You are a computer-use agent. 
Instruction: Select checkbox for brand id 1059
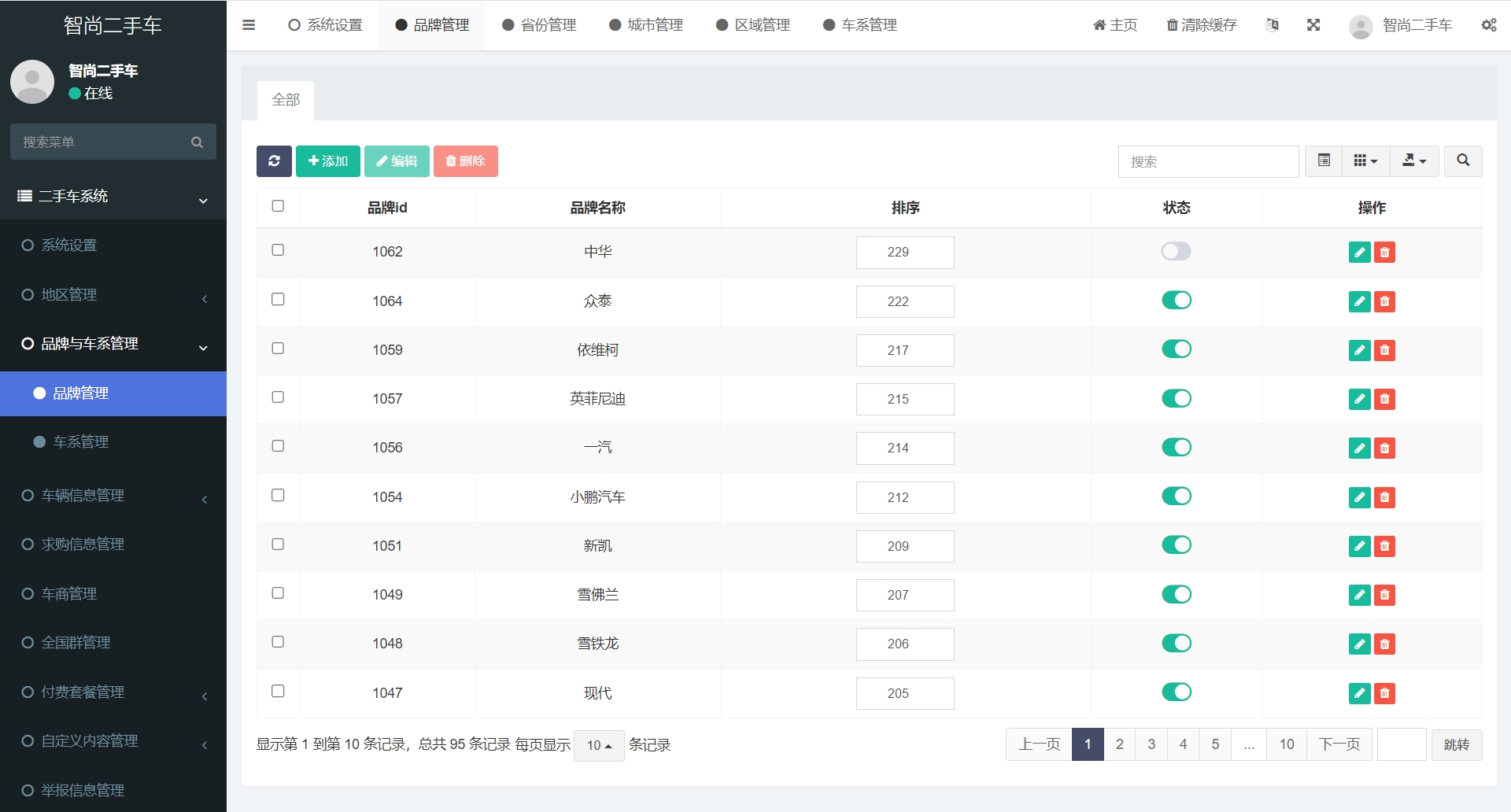(278, 348)
